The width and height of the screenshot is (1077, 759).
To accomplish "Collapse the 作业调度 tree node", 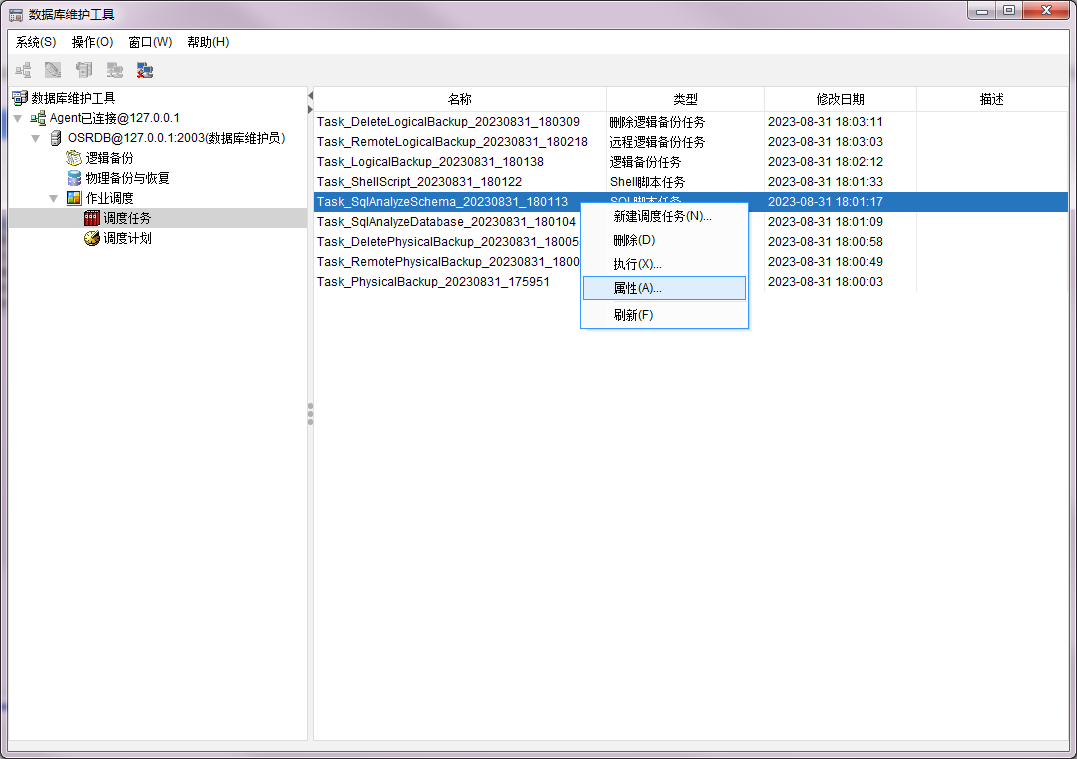I will tap(54, 198).
